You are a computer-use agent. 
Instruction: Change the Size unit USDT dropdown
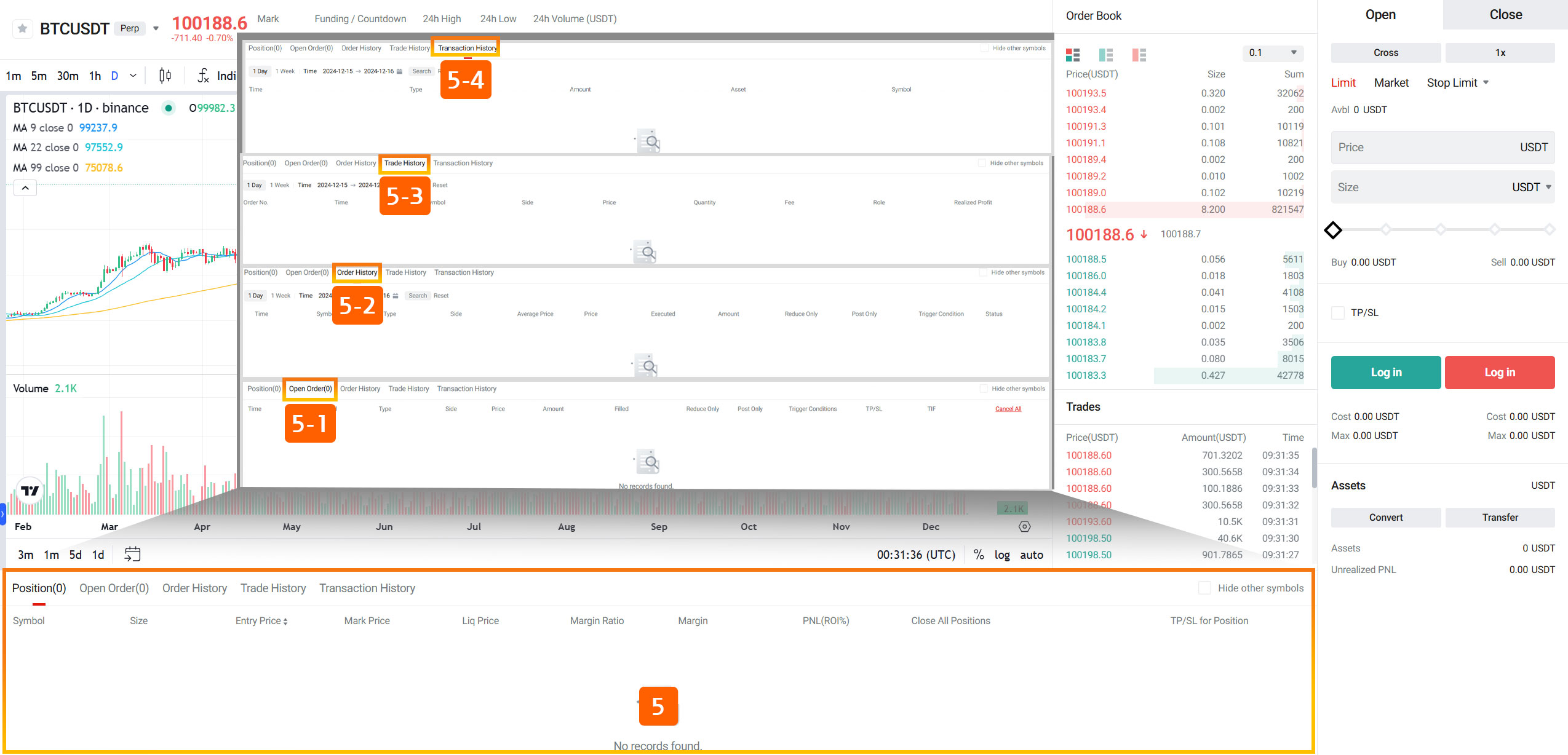(x=1532, y=187)
